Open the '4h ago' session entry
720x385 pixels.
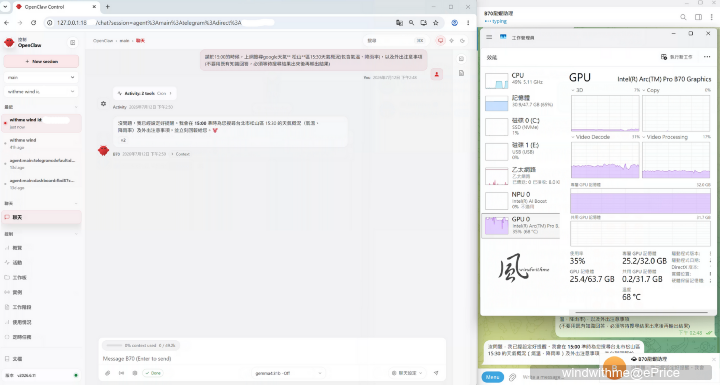click(42, 143)
